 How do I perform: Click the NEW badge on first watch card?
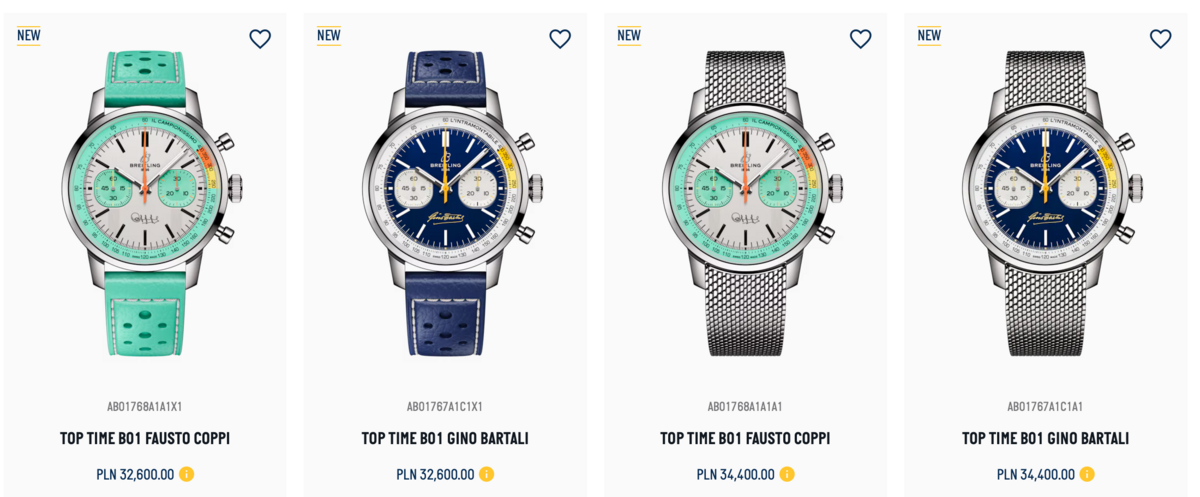[28, 36]
